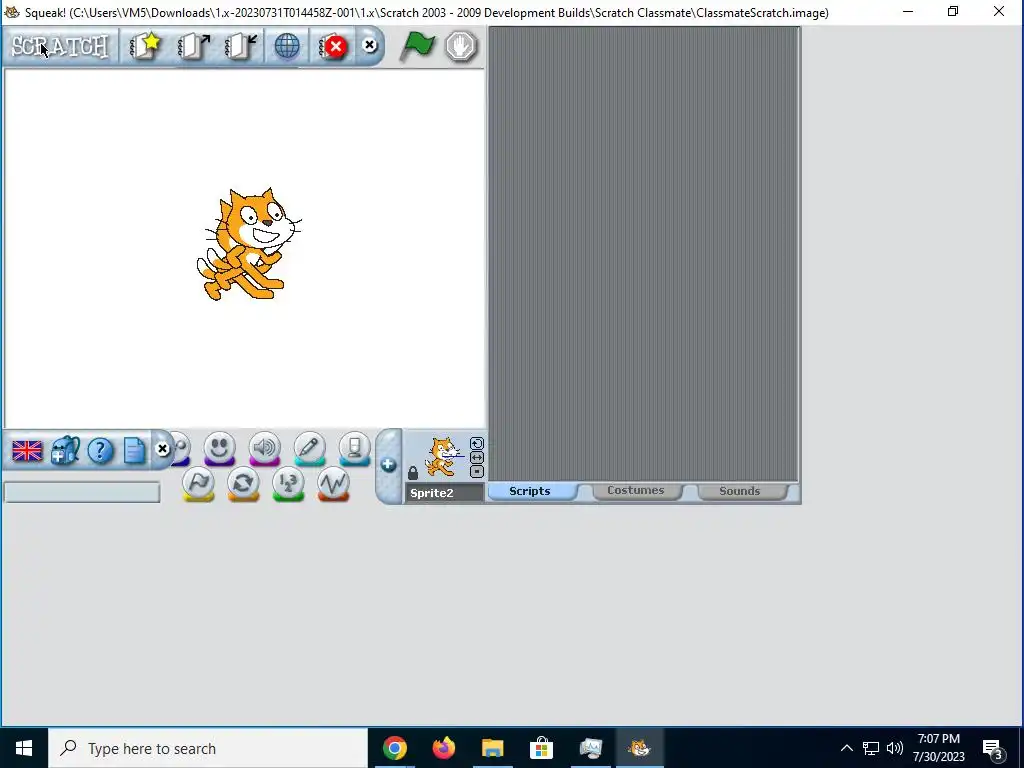1024x768 pixels.
Task: Select the Pen category pencil button
Action: 310,448
